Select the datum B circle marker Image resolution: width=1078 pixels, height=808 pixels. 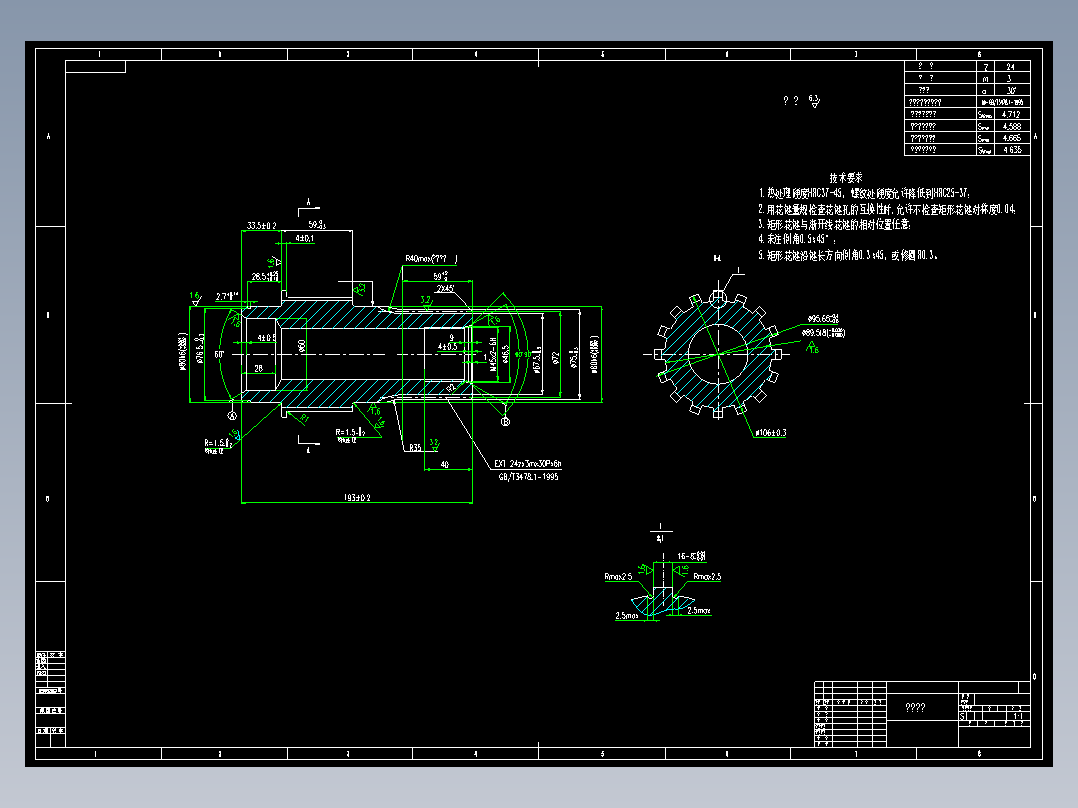pyautogui.click(x=505, y=422)
